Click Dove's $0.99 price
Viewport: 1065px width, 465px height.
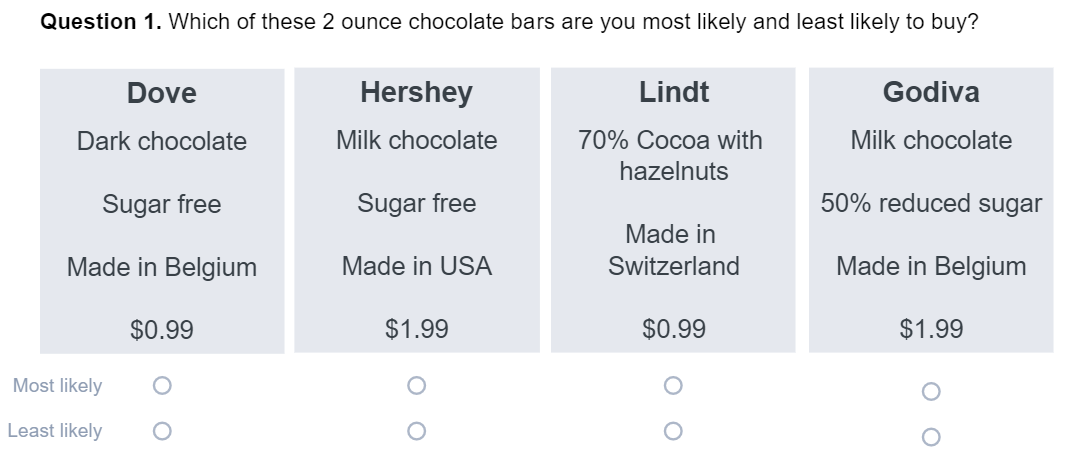tap(162, 330)
